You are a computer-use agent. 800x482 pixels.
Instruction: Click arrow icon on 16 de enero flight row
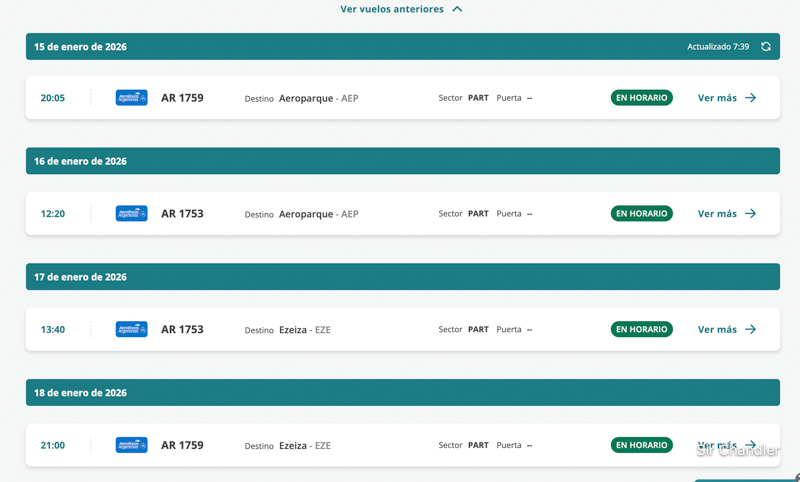point(751,214)
